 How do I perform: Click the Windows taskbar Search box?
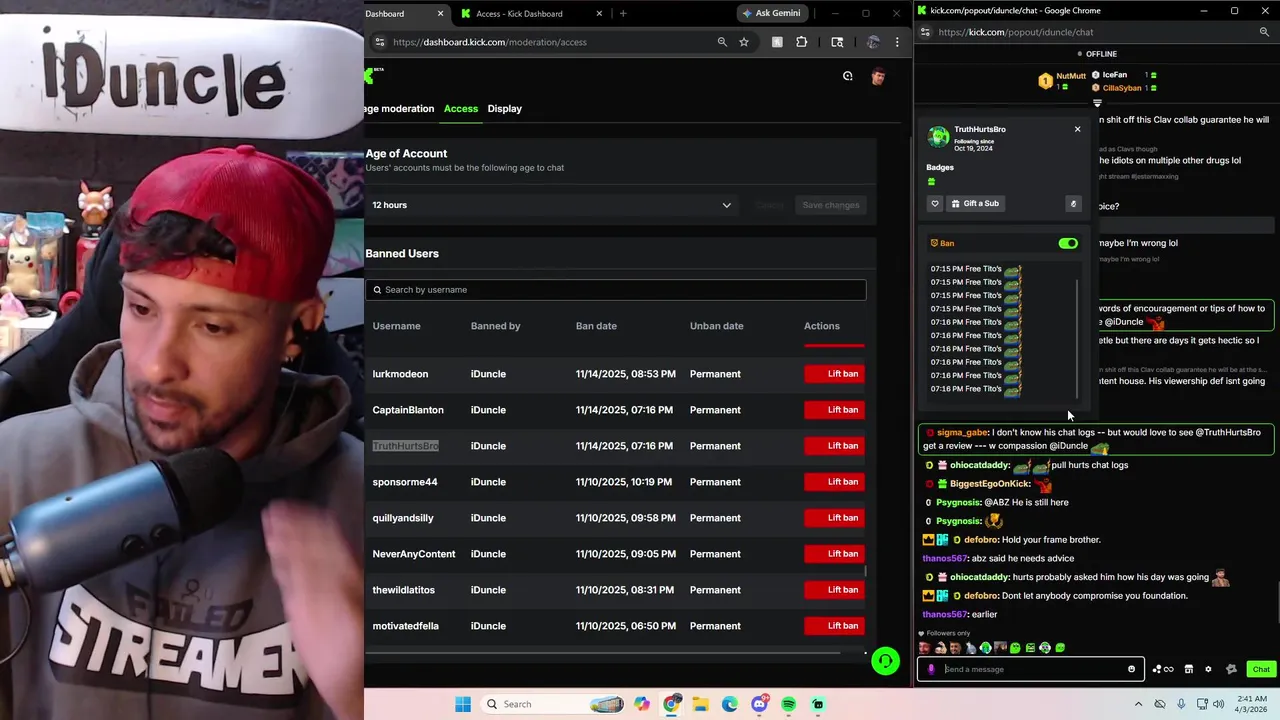point(552,704)
